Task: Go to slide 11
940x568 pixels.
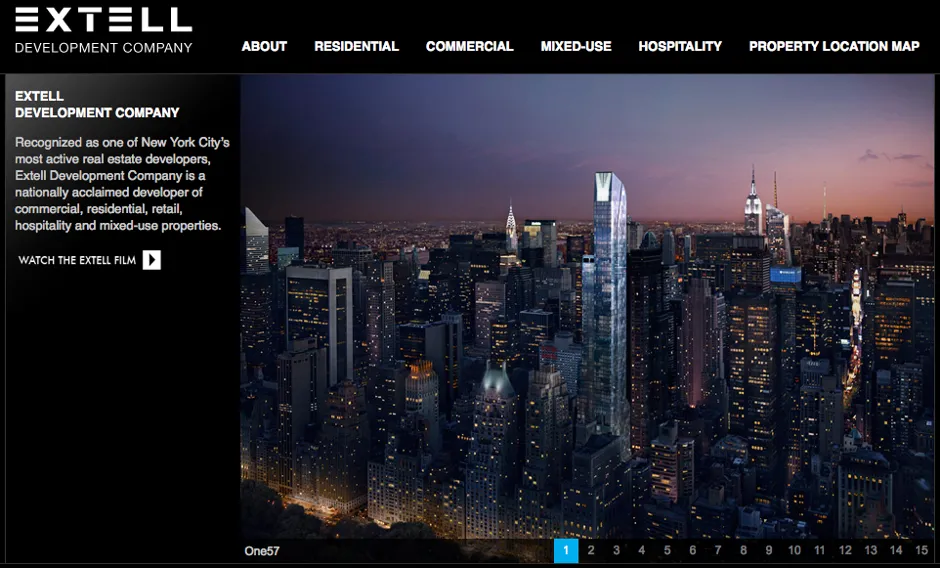Action: pos(820,551)
